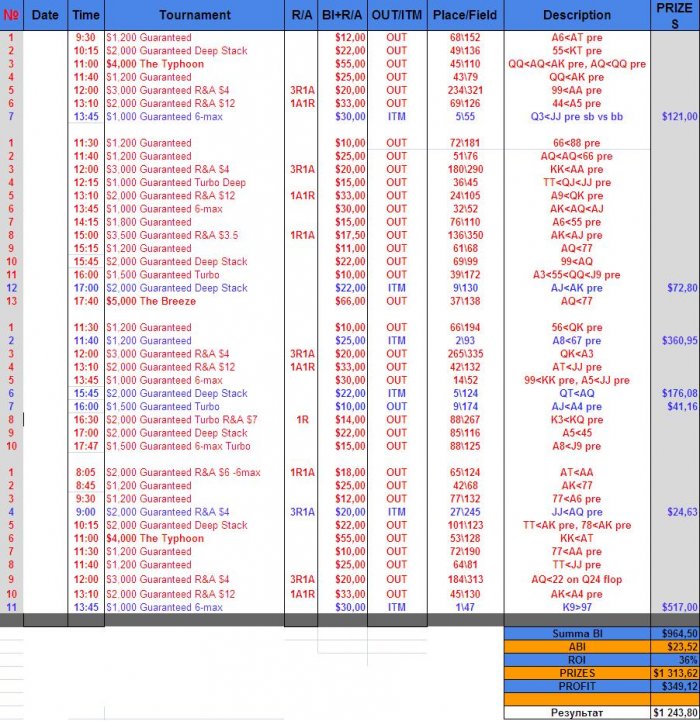The width and height of the screenshot is (700, 721).
Task: Select the Place/Field cell '234\321'
Action: (465, 90)
